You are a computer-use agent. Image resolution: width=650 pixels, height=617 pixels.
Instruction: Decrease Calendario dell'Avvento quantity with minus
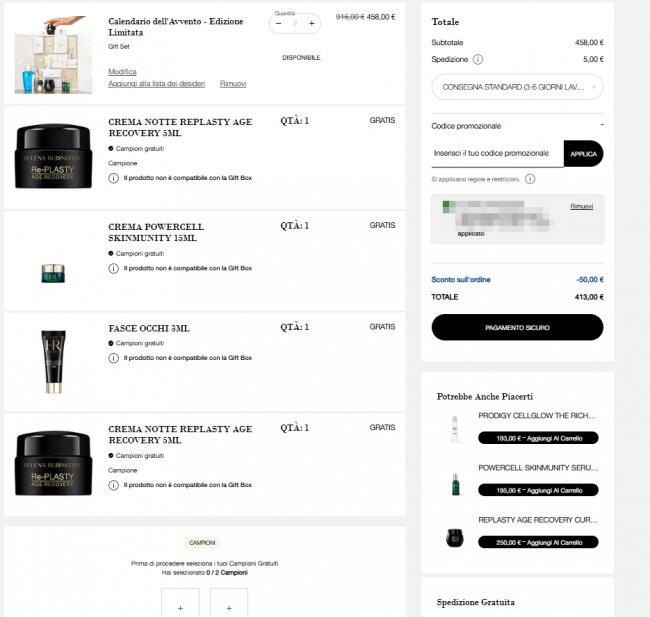pyautogui.click(x=279, y=24)
